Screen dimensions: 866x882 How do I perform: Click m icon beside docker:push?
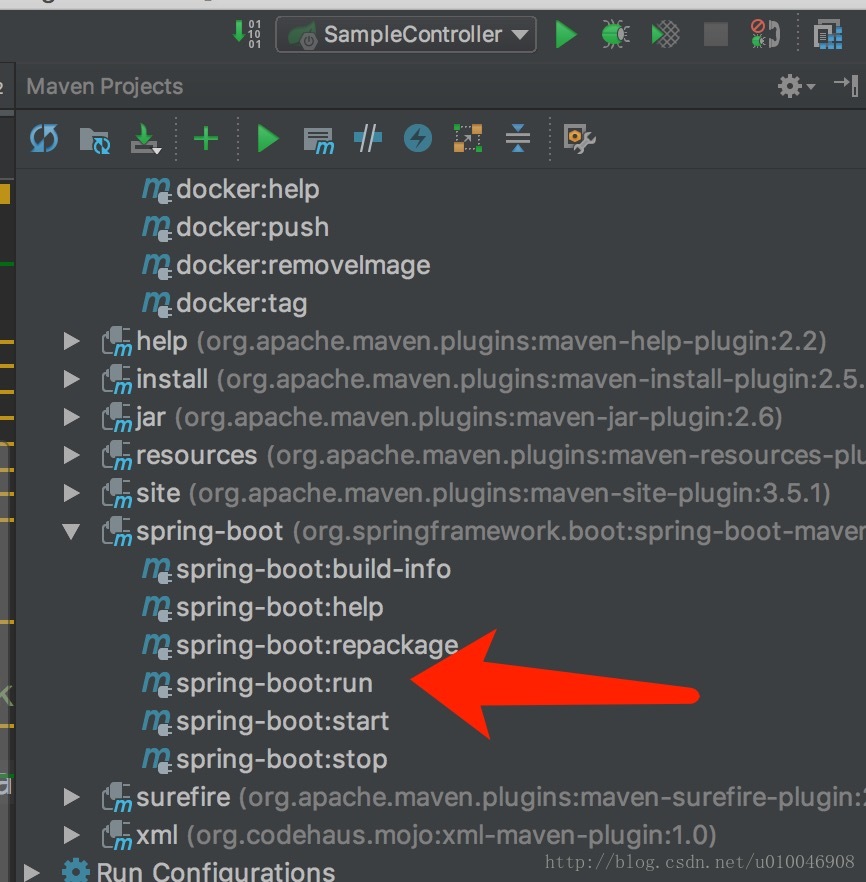point(156,228)
